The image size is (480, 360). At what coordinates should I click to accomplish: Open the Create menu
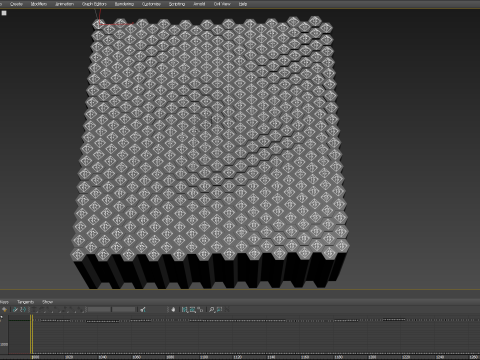click(16, 4)
